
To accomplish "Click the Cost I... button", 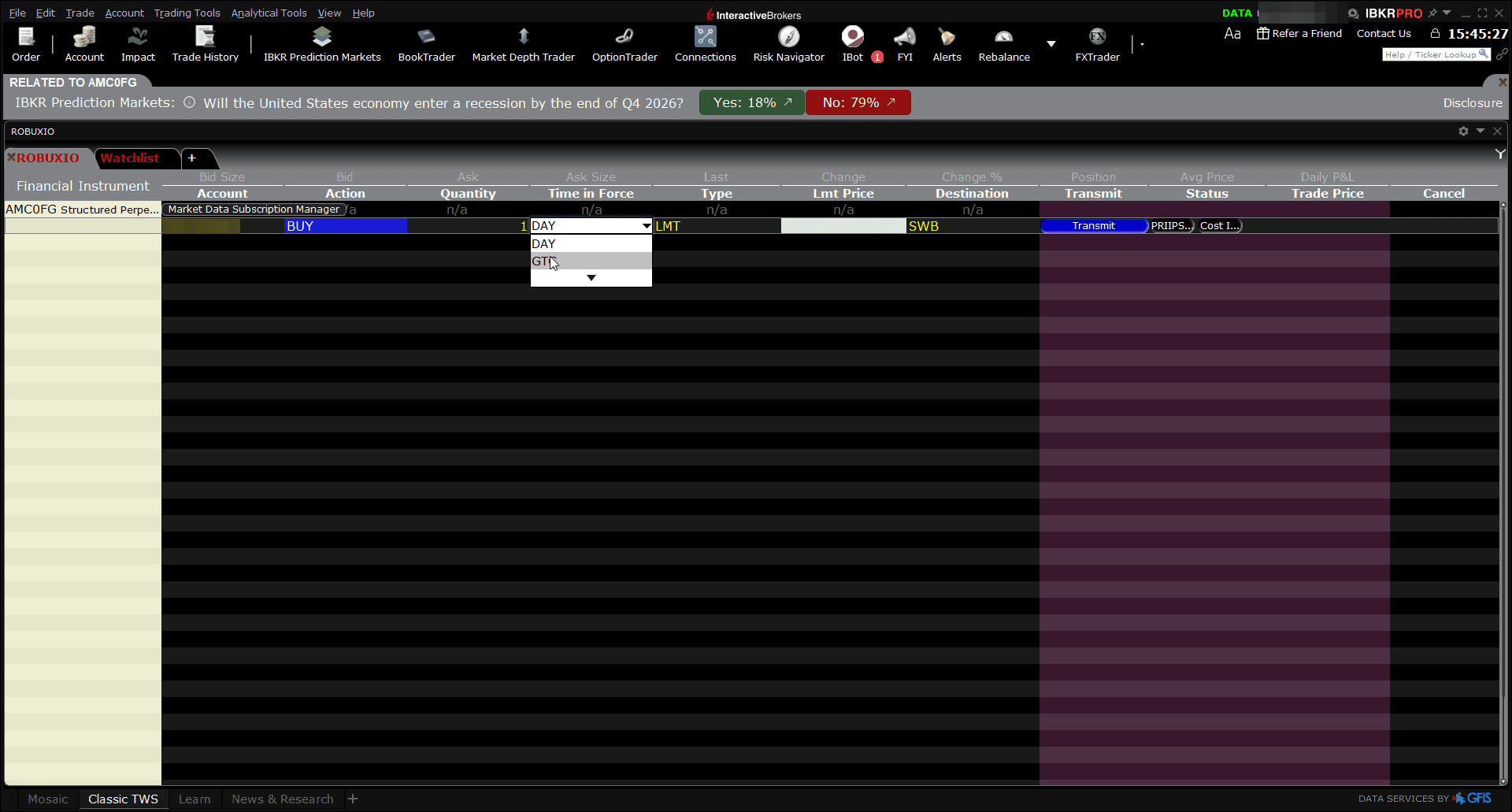I will pos(1220,226).
